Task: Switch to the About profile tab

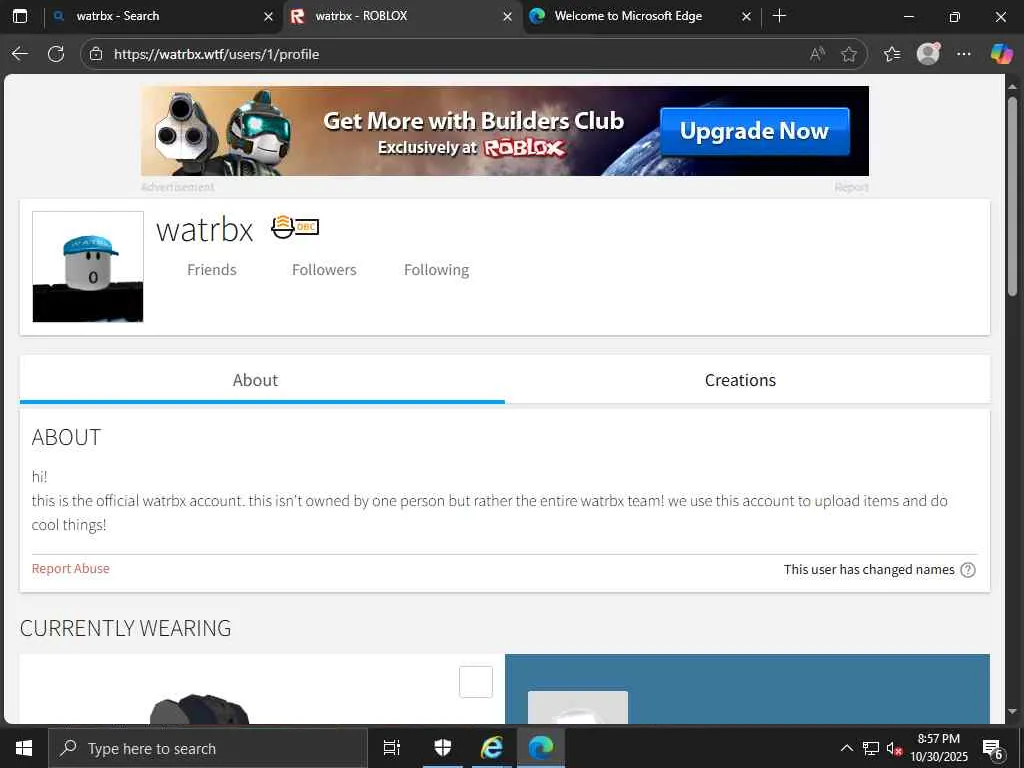Action: pyautogui.click(x=262, y=380)
